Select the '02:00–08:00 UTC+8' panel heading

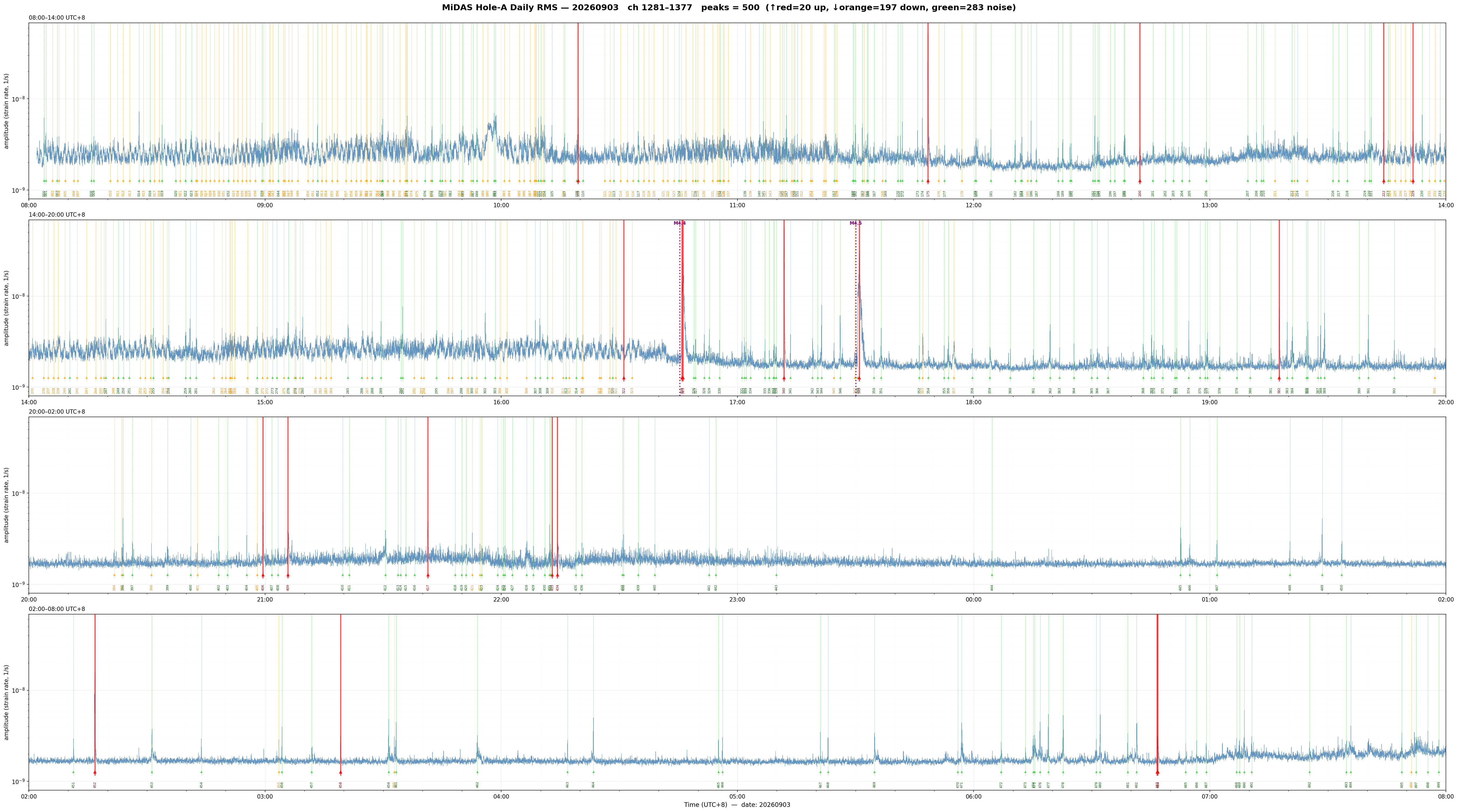57,609
